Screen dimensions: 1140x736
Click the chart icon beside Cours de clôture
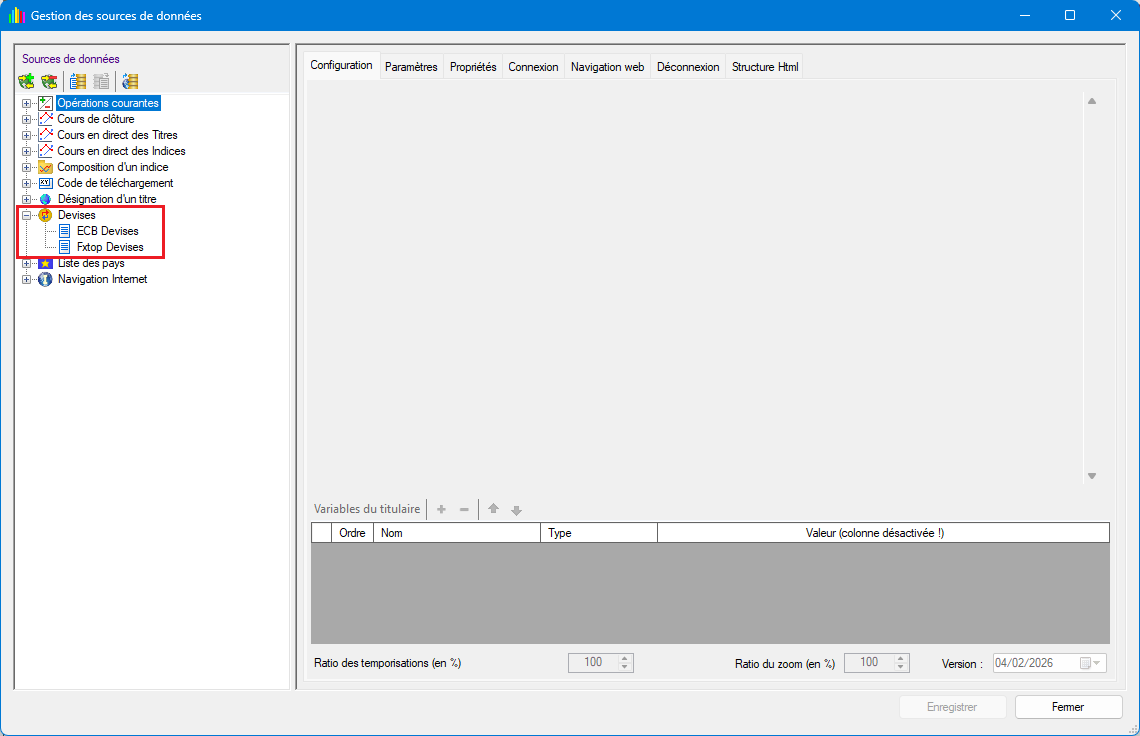click(x=45, y=119)
